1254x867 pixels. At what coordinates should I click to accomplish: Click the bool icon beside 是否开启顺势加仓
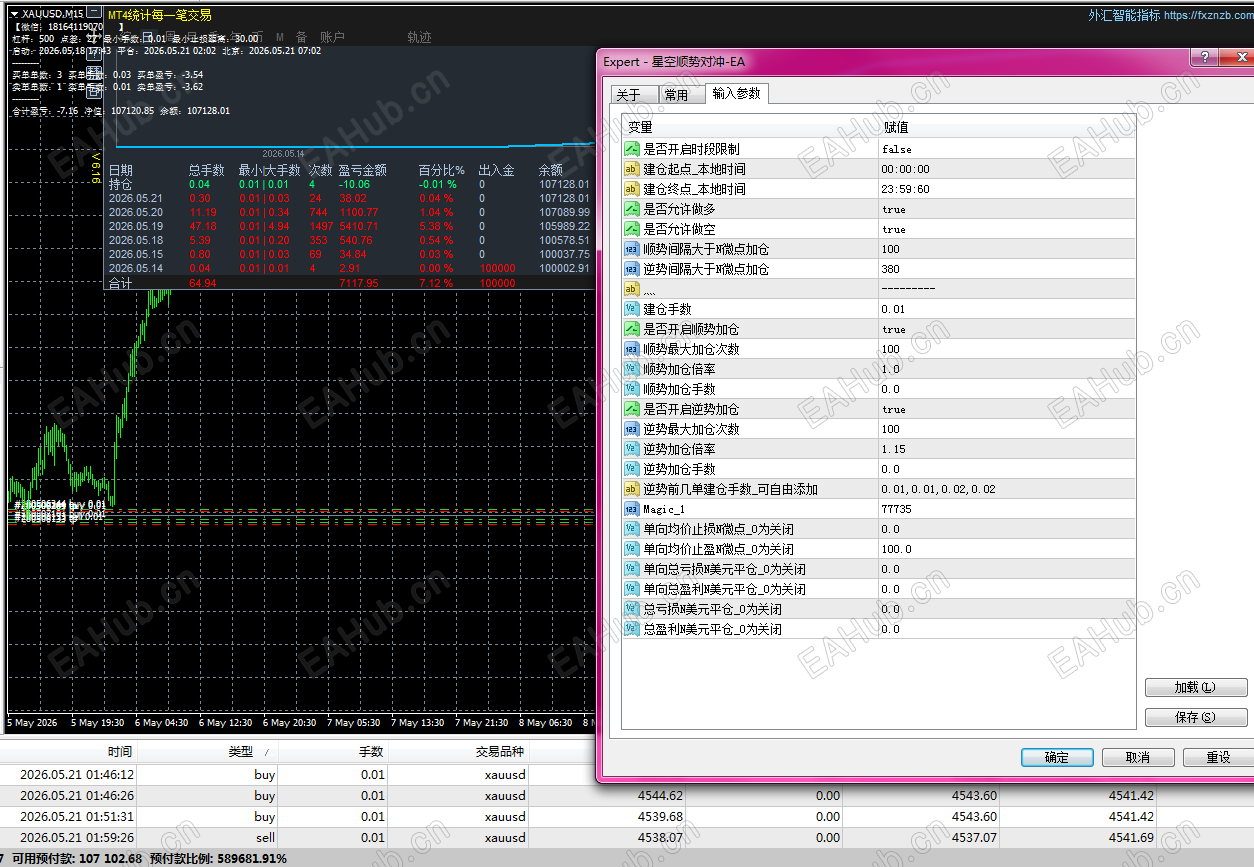(x=631, y=329)
